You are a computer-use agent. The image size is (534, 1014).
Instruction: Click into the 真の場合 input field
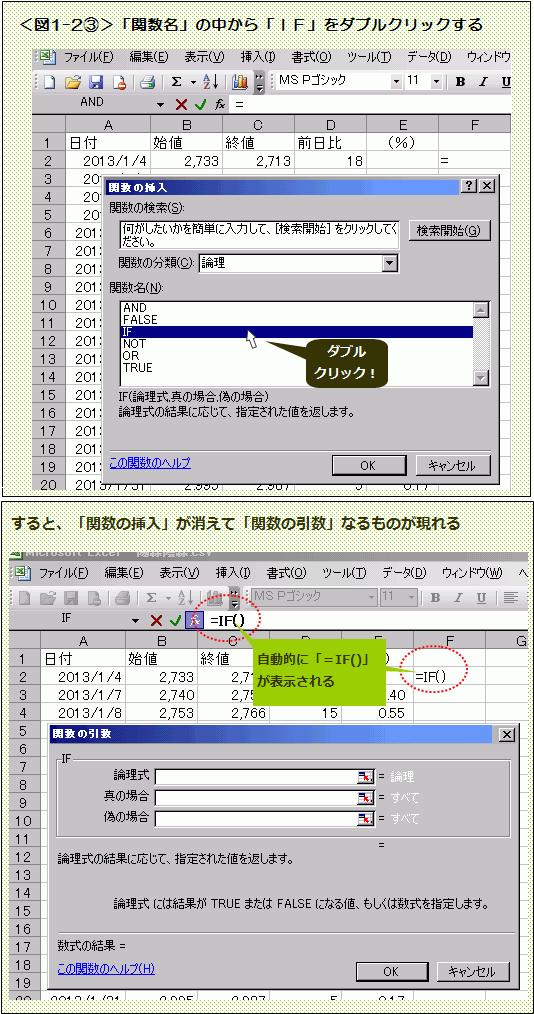click(x=257, y=797)
